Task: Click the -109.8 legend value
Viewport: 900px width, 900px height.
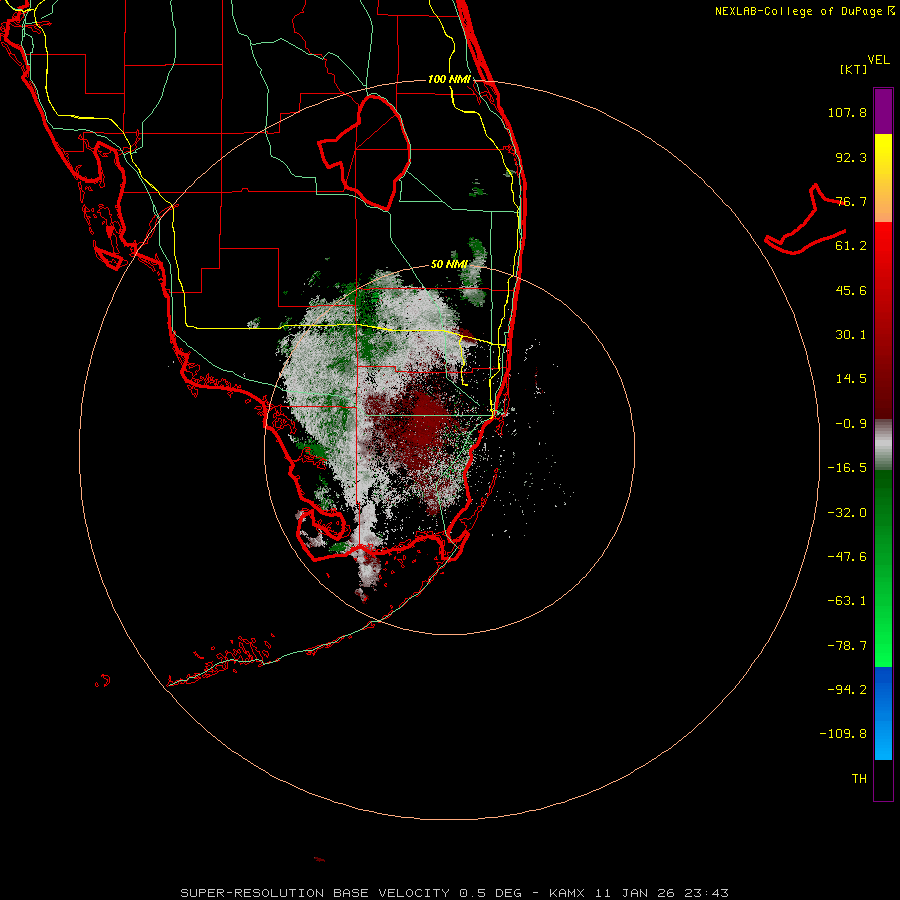Action: point(843,734)
